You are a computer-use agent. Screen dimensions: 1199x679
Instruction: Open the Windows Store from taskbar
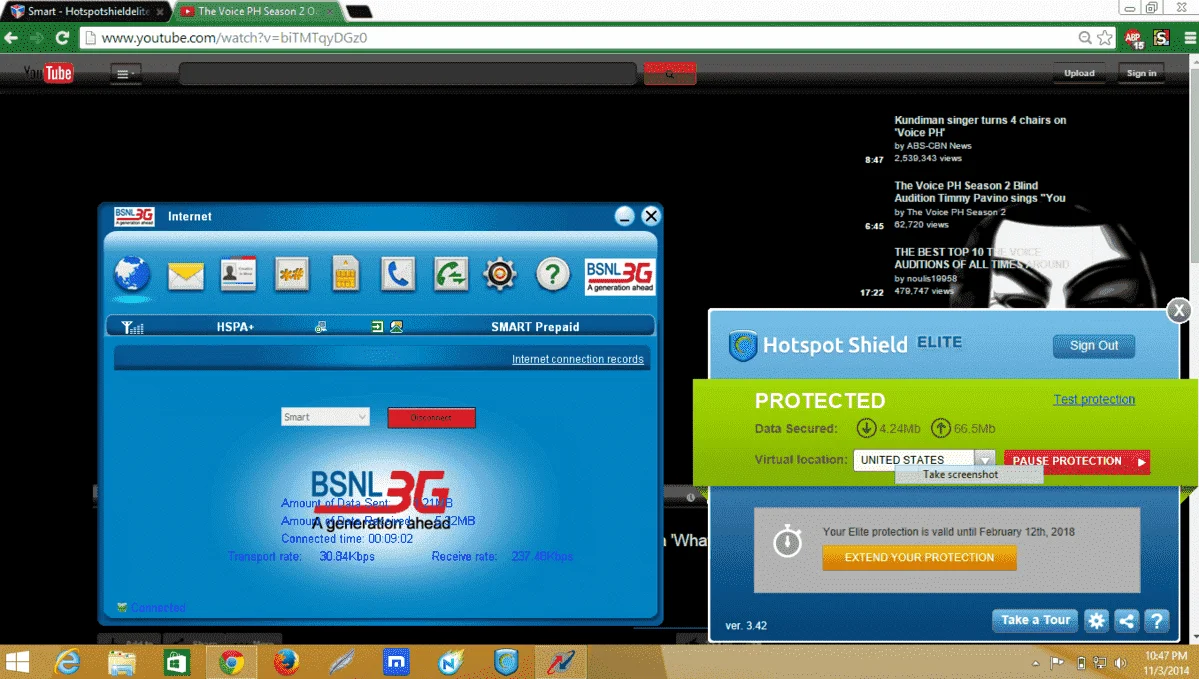(x=177, y=662)
